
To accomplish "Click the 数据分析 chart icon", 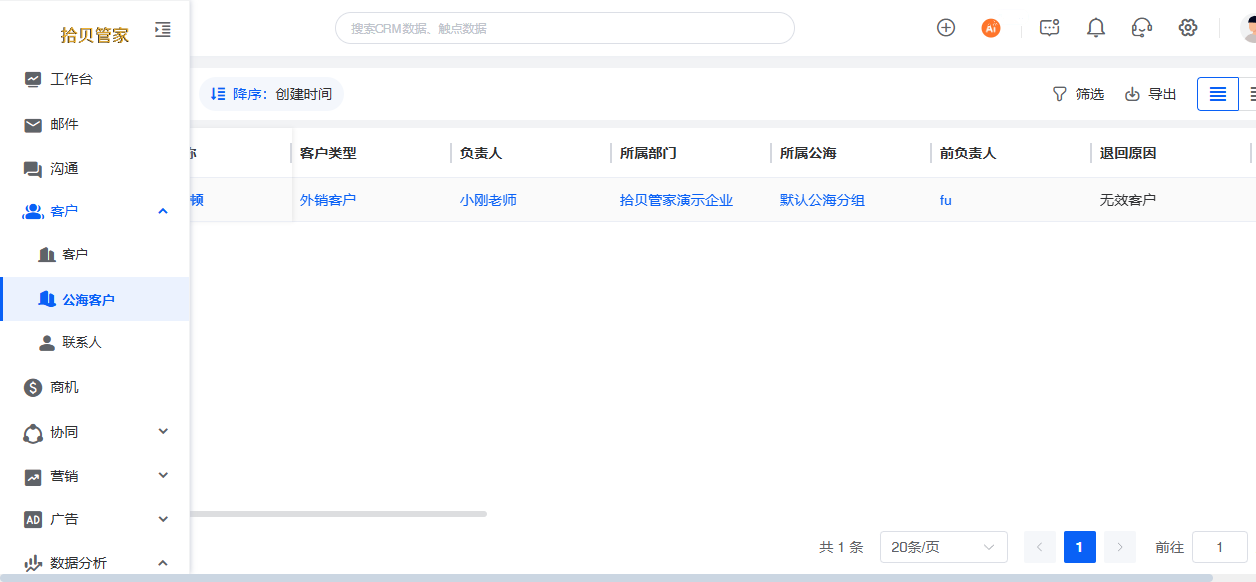I will pyautogui.click(x=33, y=563).
